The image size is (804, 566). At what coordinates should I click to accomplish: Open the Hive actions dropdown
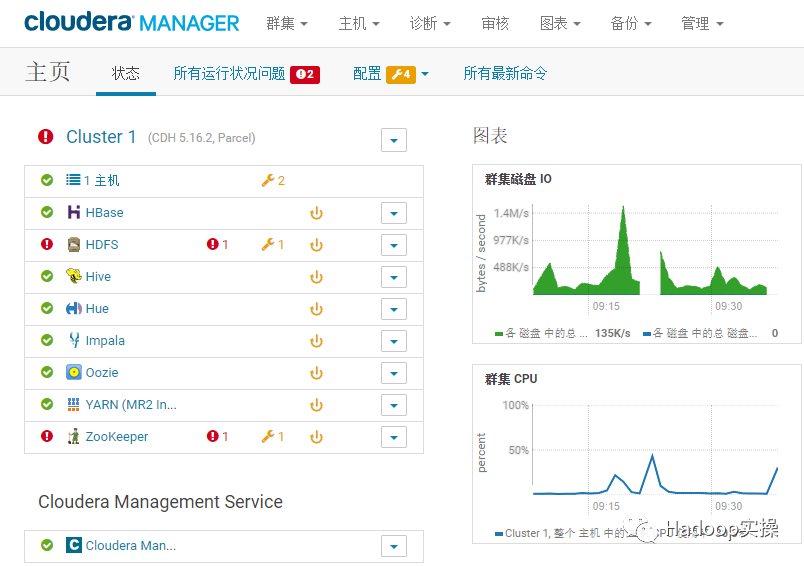[394, 277]
